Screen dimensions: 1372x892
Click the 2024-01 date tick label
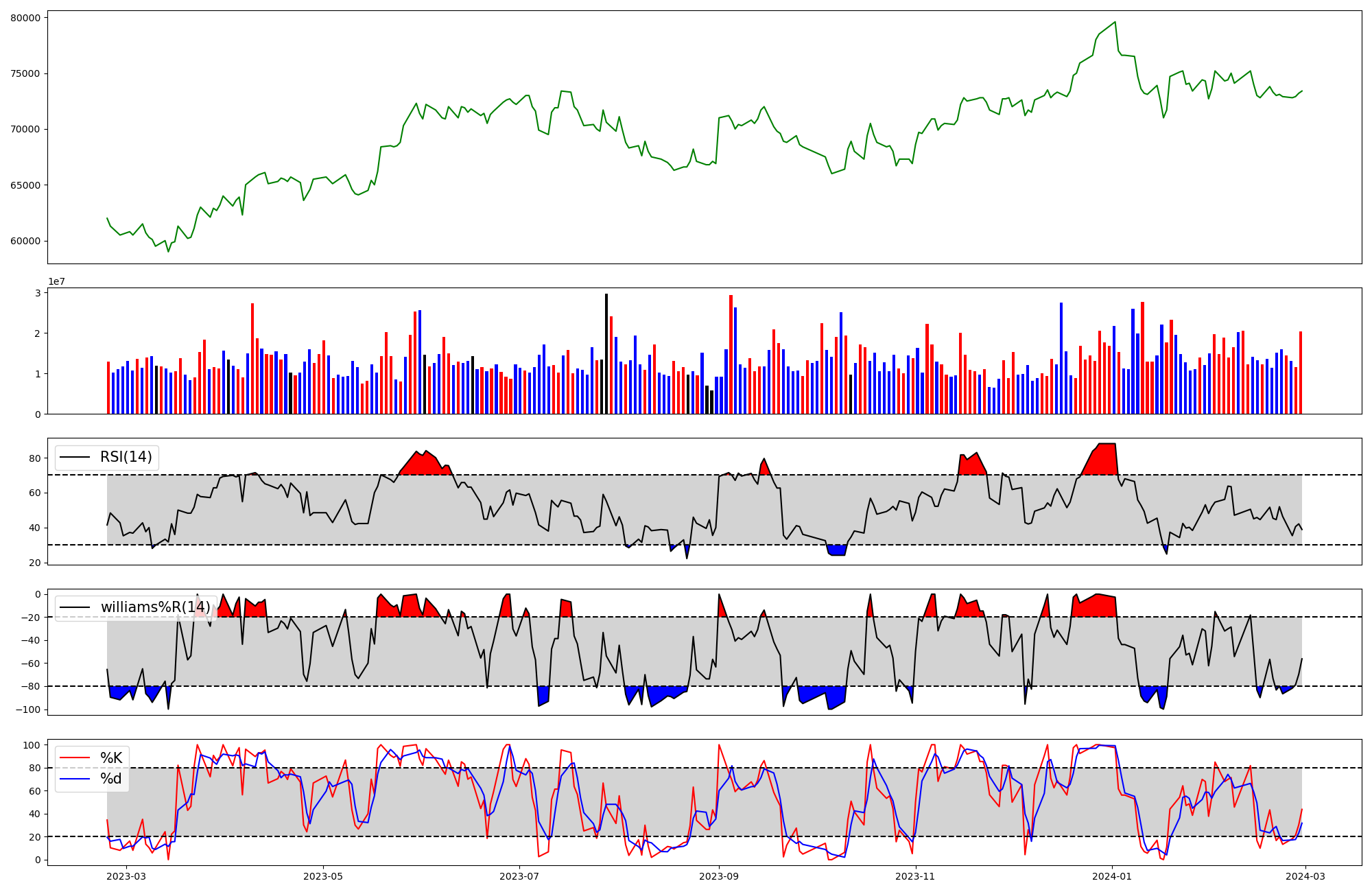1112,876
